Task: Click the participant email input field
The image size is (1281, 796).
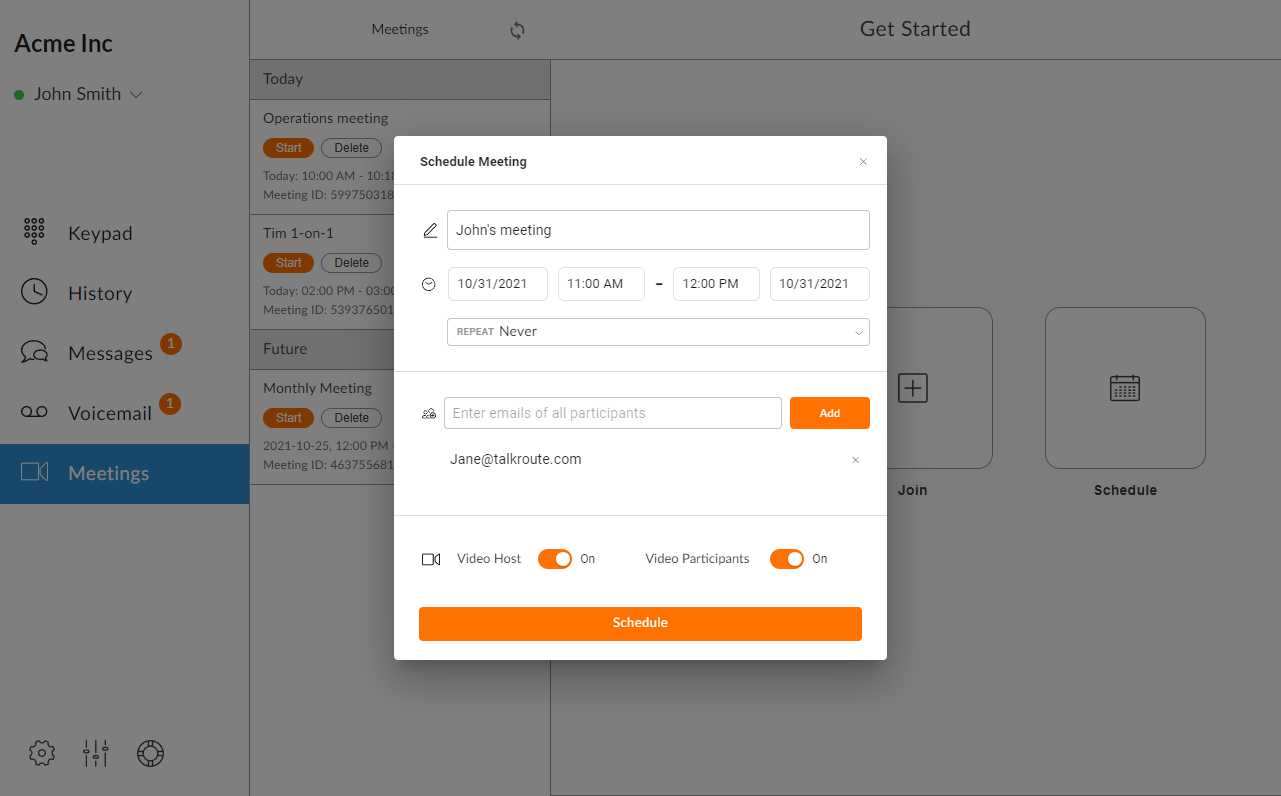Action: (612, 412)
